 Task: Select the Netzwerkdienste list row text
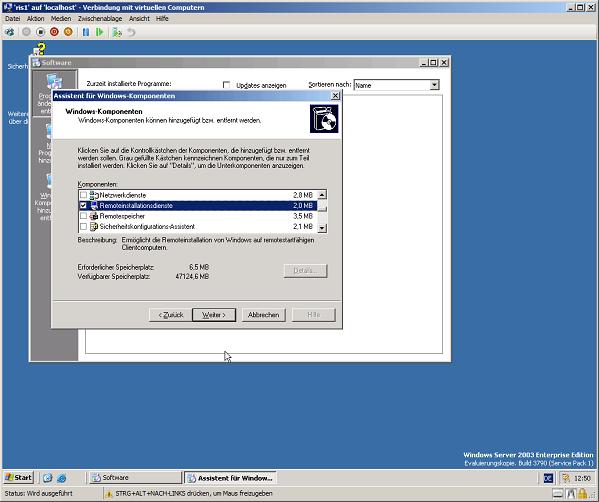coord(123,195)
